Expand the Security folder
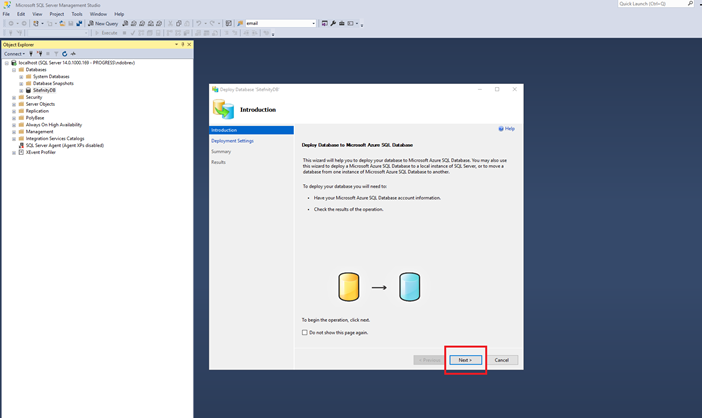 pyautogui.click(x=14, y=97)
